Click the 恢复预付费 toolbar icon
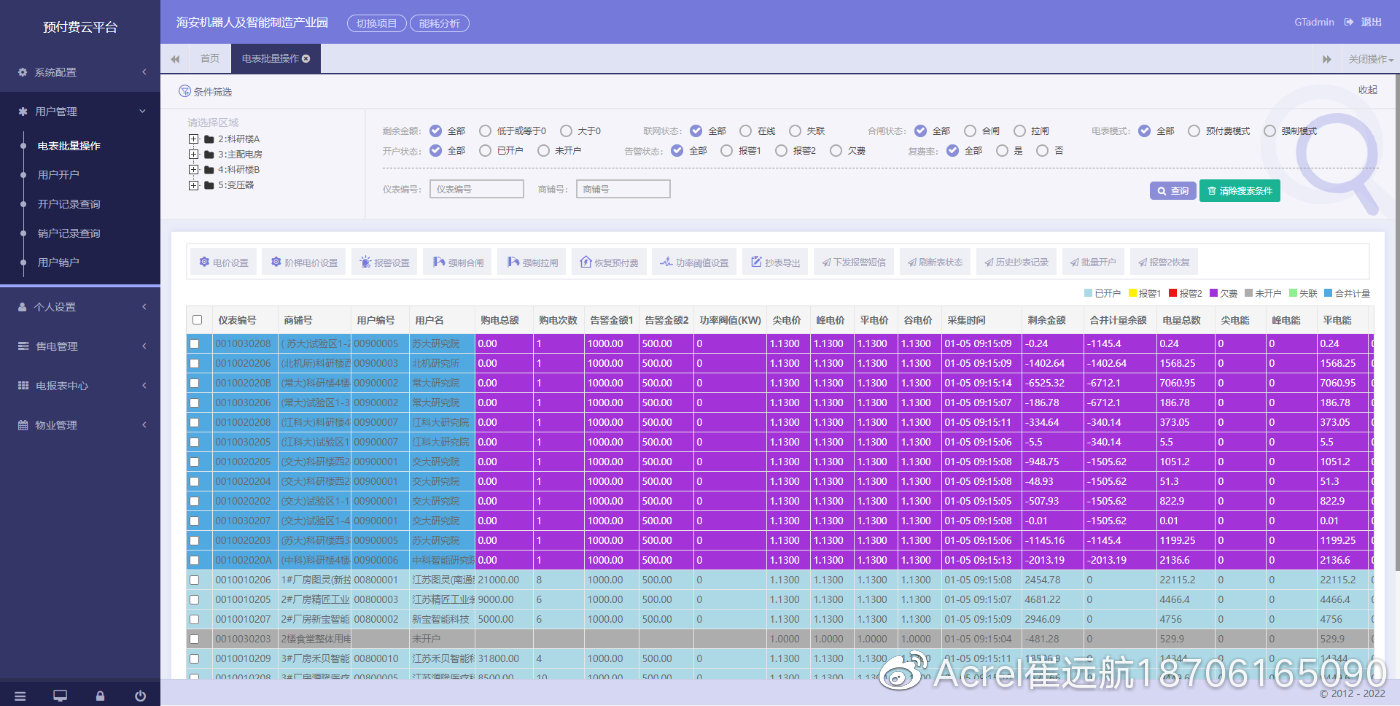 (609, 263)
